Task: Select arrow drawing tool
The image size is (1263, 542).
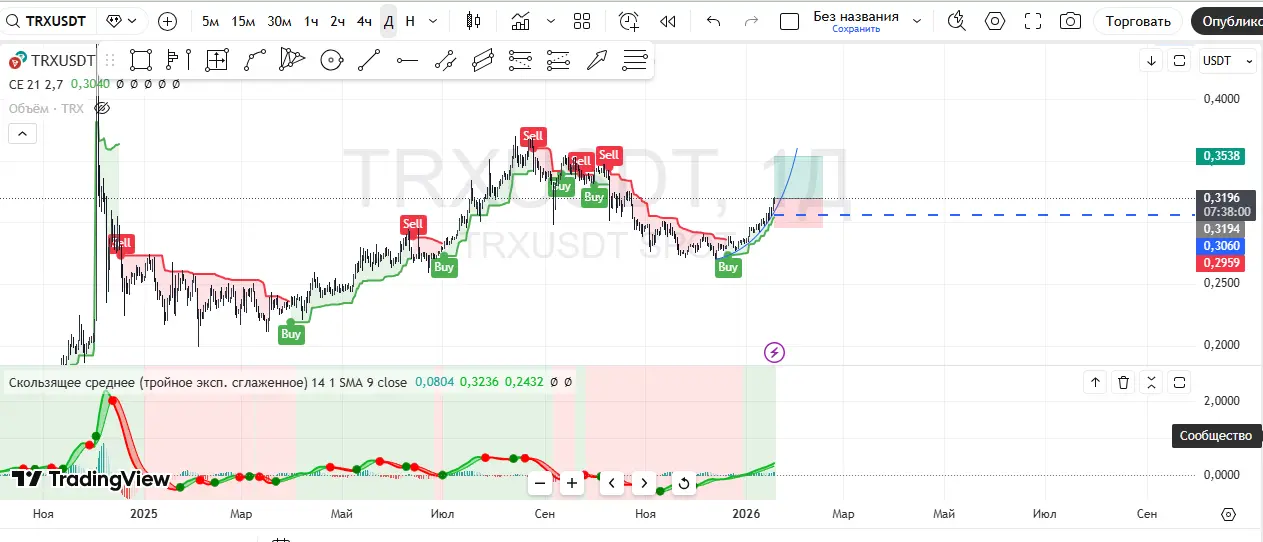Action: click(x=597, y=61)
